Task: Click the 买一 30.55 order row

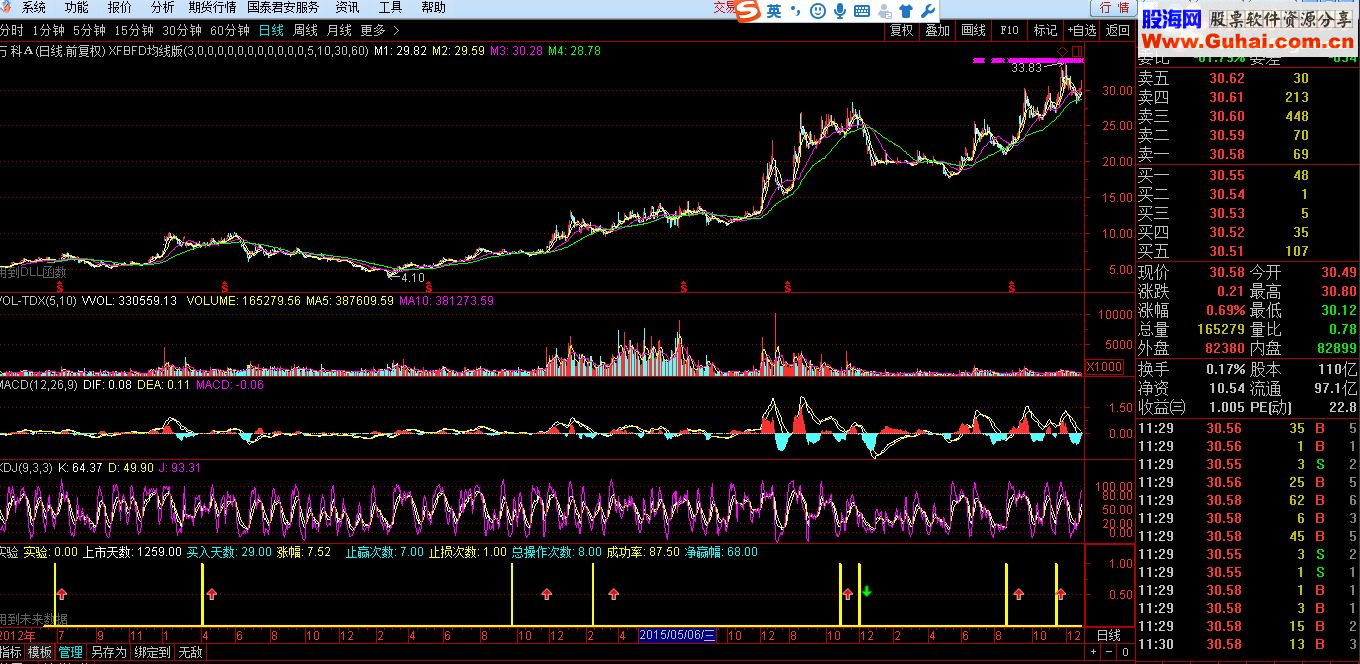Action: click(x=1247, y=176)
